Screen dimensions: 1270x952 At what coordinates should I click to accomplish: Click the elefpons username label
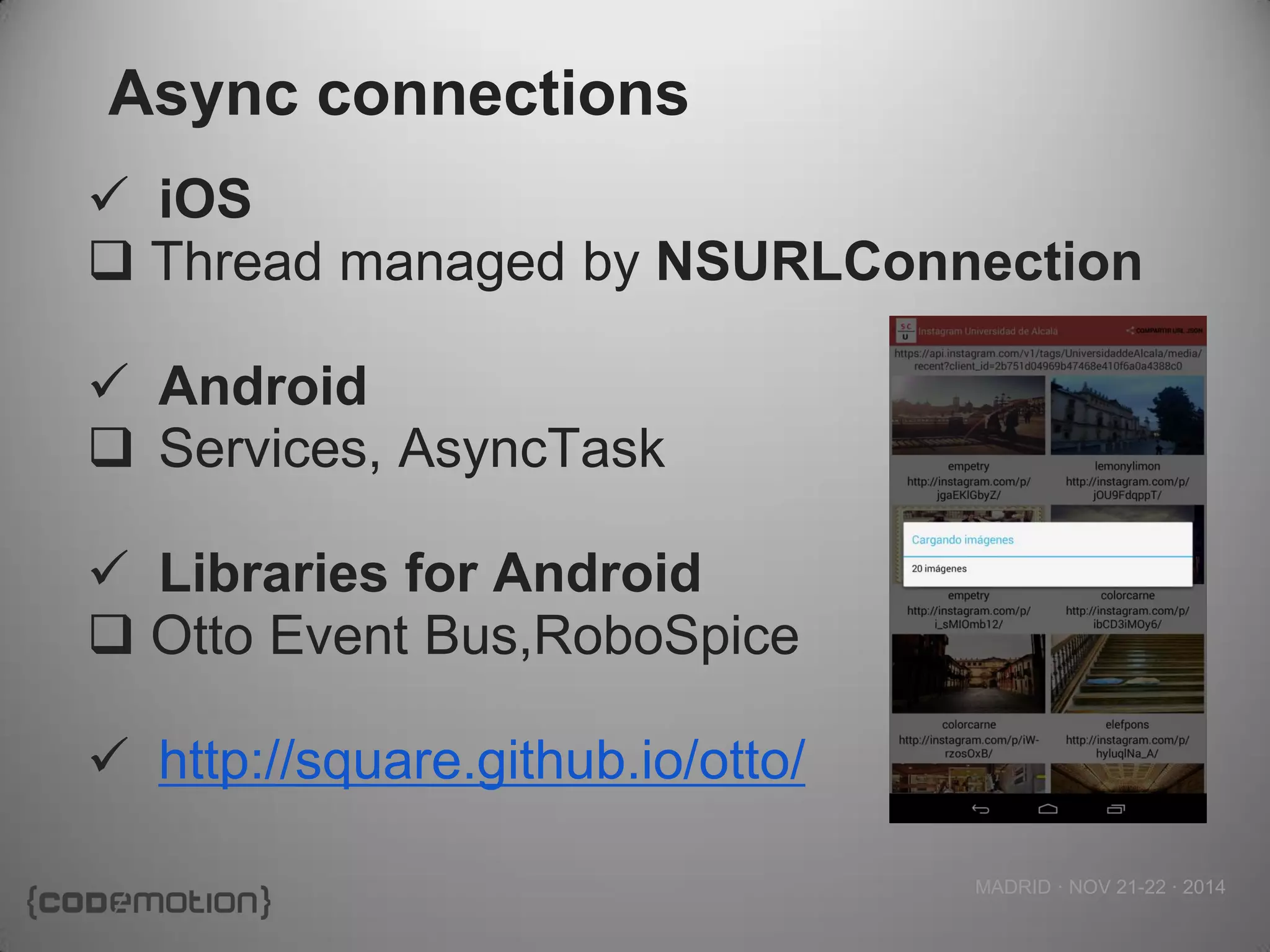tap(1127, 725)
